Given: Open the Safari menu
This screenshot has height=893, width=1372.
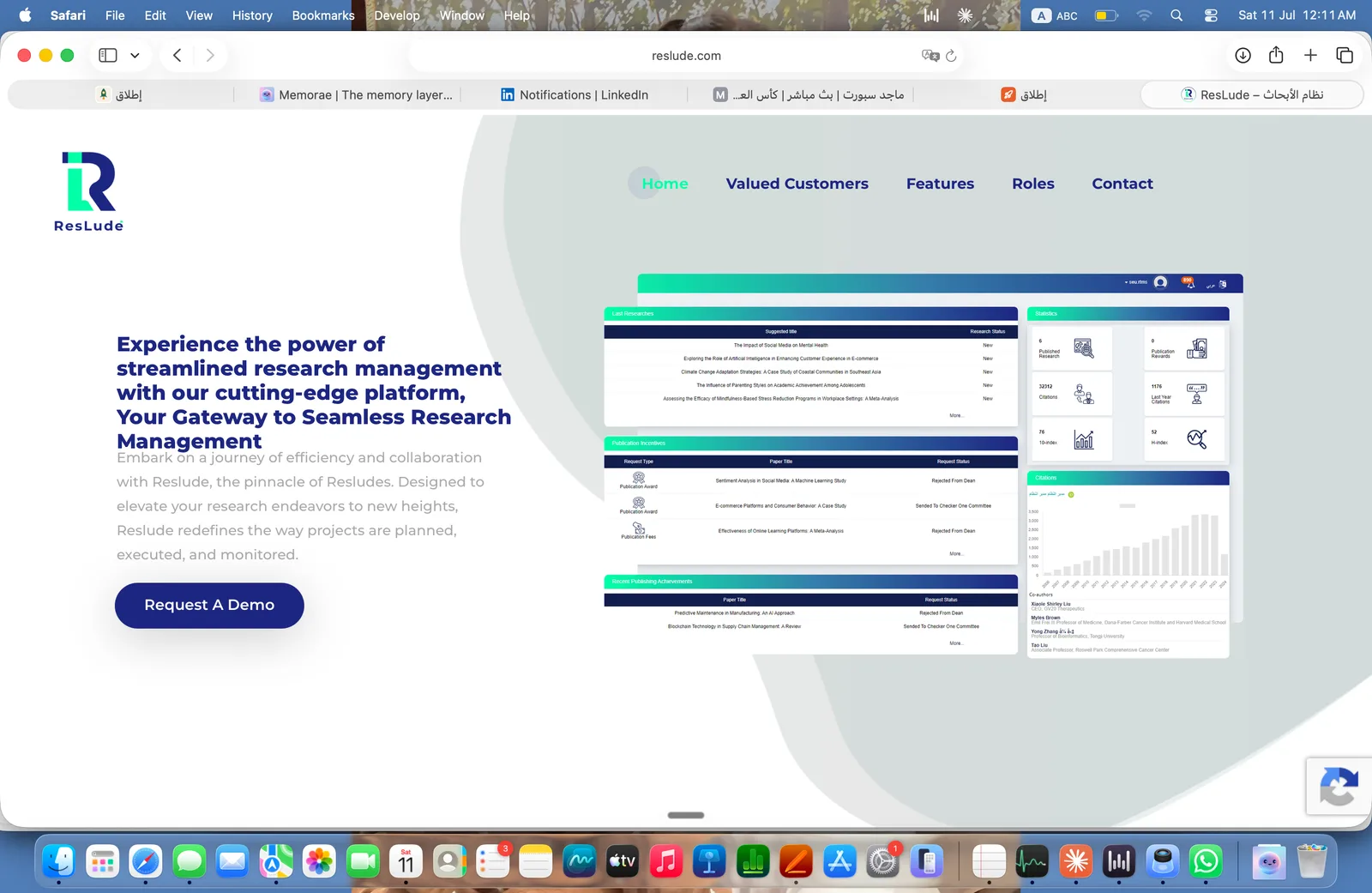Looking at the screenshot, I should (x=68, y=15).
